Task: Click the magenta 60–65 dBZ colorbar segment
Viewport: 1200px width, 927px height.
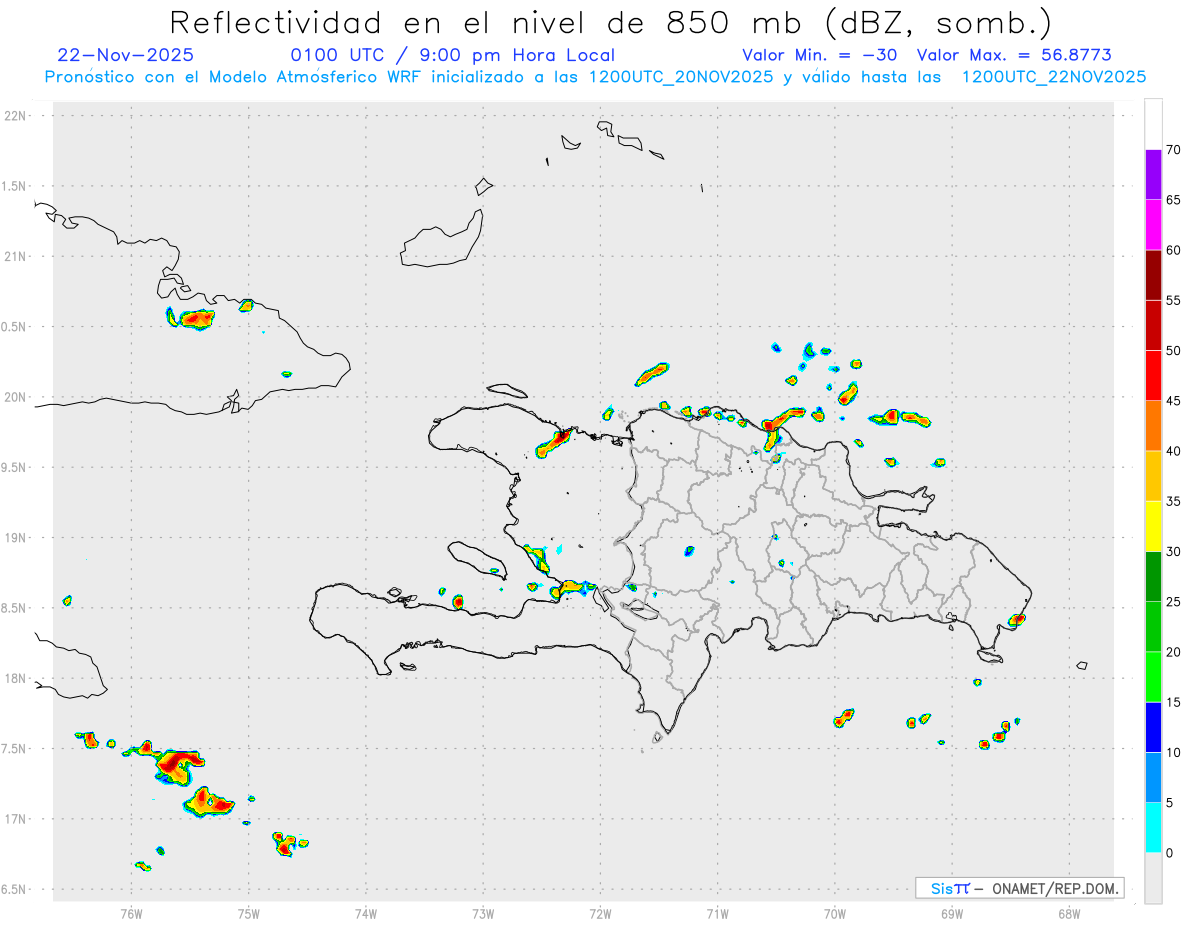Action: 1153,225
